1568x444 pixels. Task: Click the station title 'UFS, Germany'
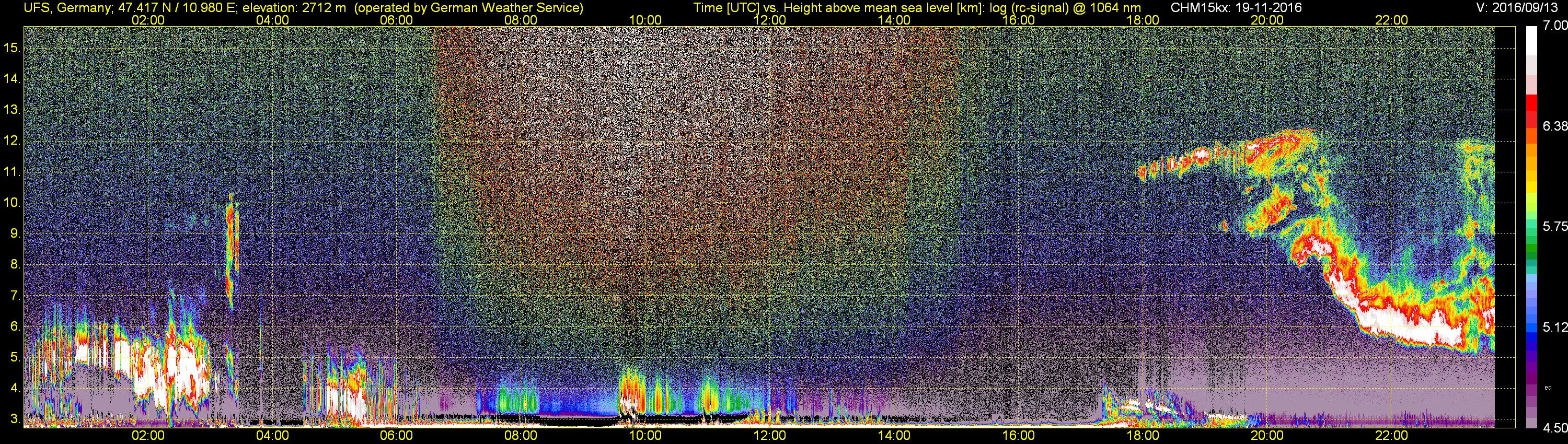point(66,8)
